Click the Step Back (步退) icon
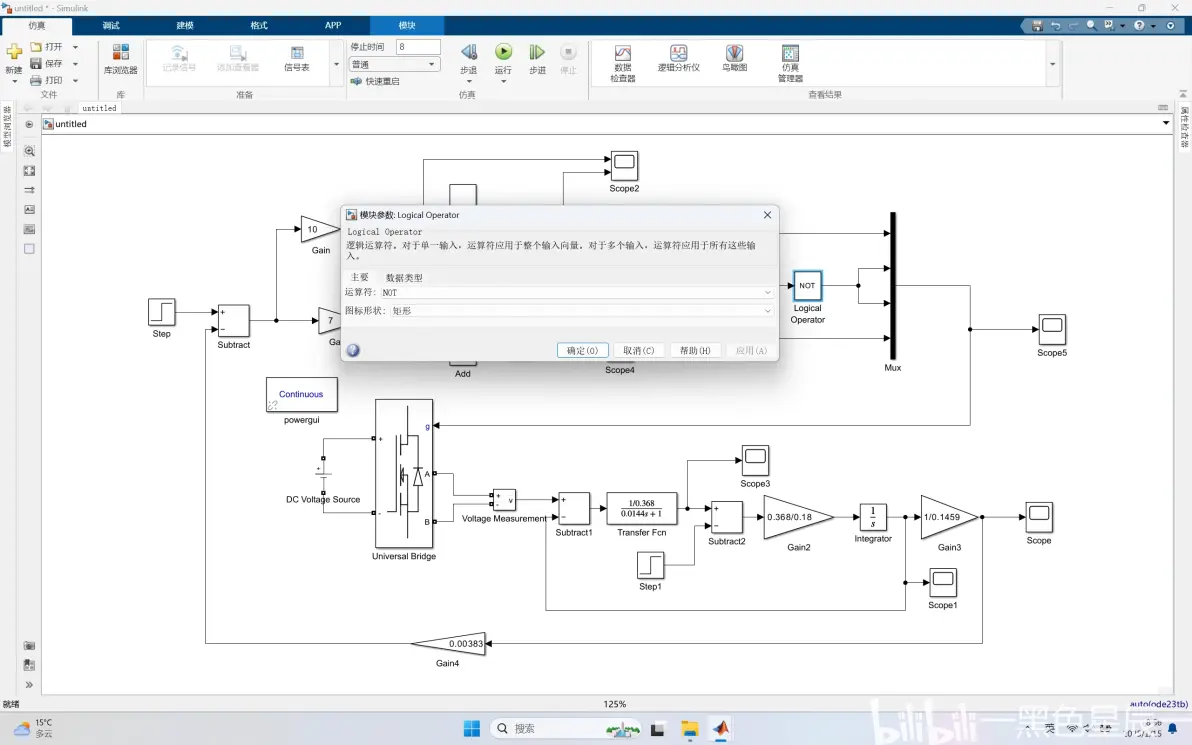The height and width of the screenshot is (745, 1192). (x=469, y=52)
